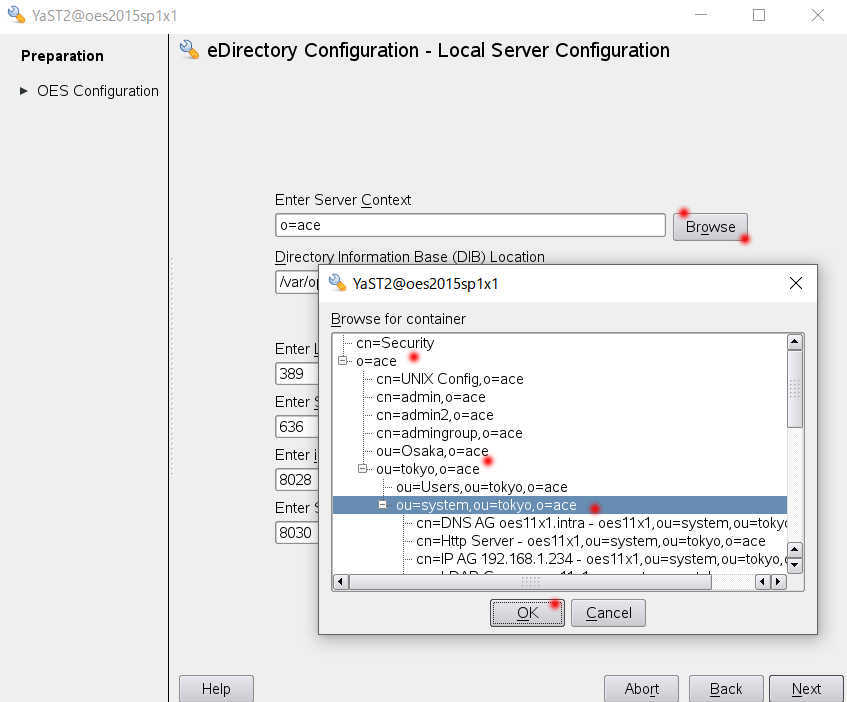Click the Preparation heading in the sidebar

62,56
